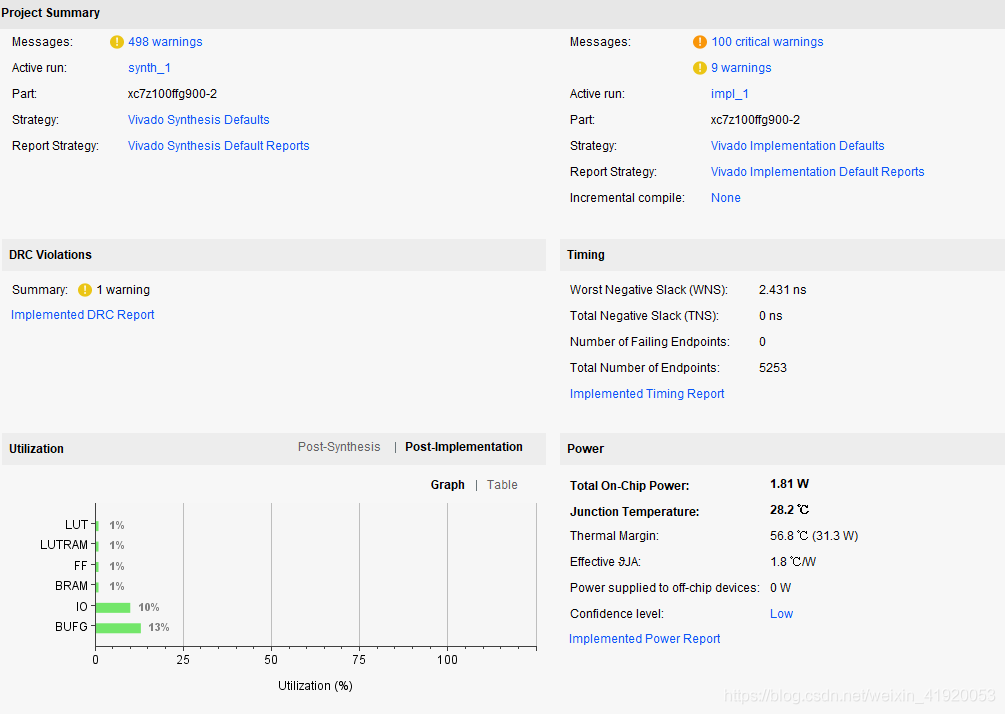Screen dimensions: 1005x714
Task: Click the BUFG utilization bar
Action: pyautogui.click(x=118, y=628)
